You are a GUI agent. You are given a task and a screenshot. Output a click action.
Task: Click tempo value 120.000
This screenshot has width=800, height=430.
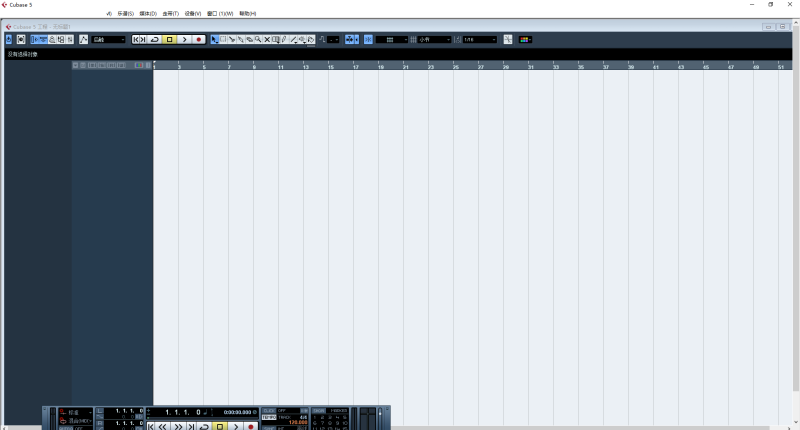click(298, 422)
